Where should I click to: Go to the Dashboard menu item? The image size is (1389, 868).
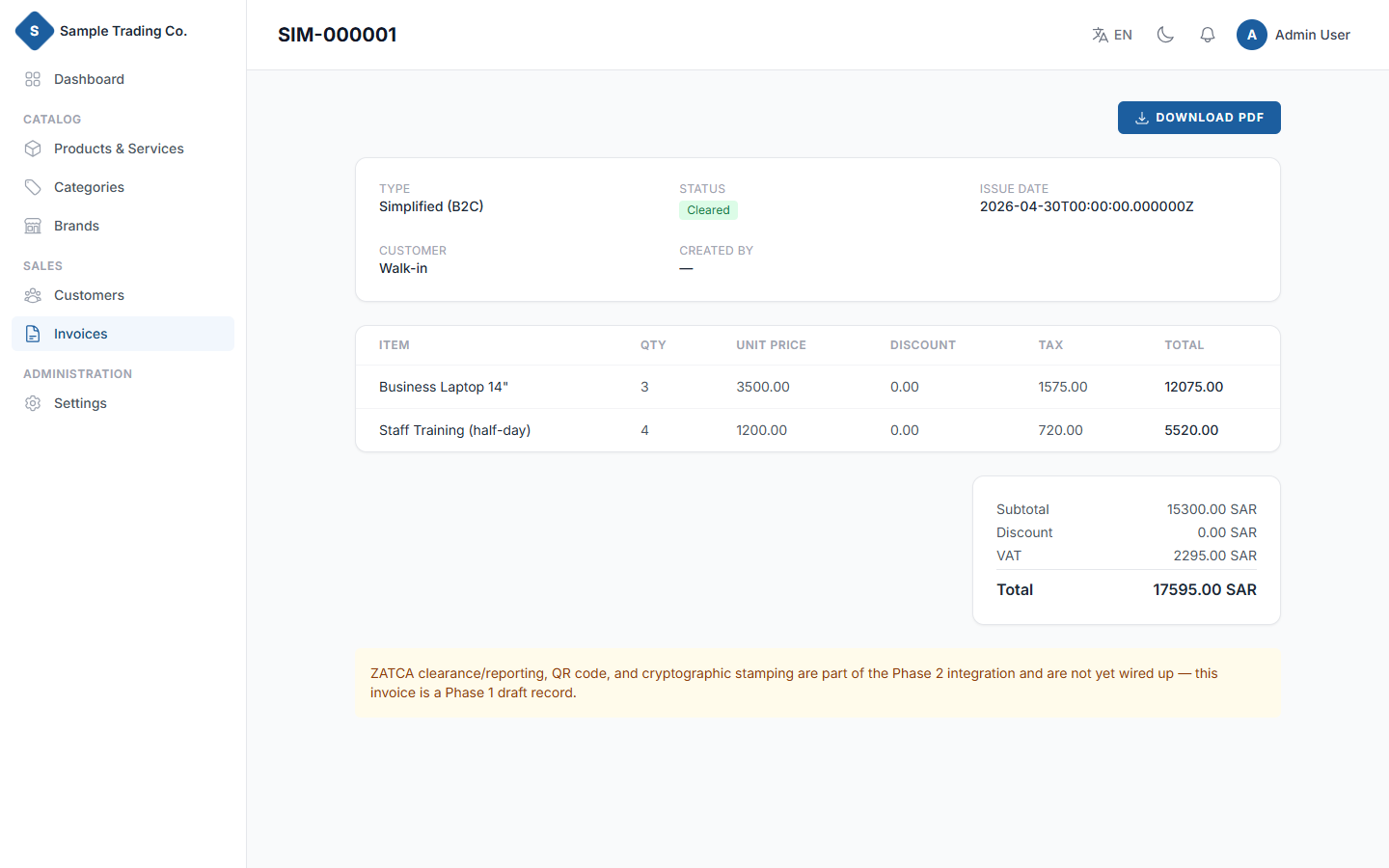click(123, 79)
